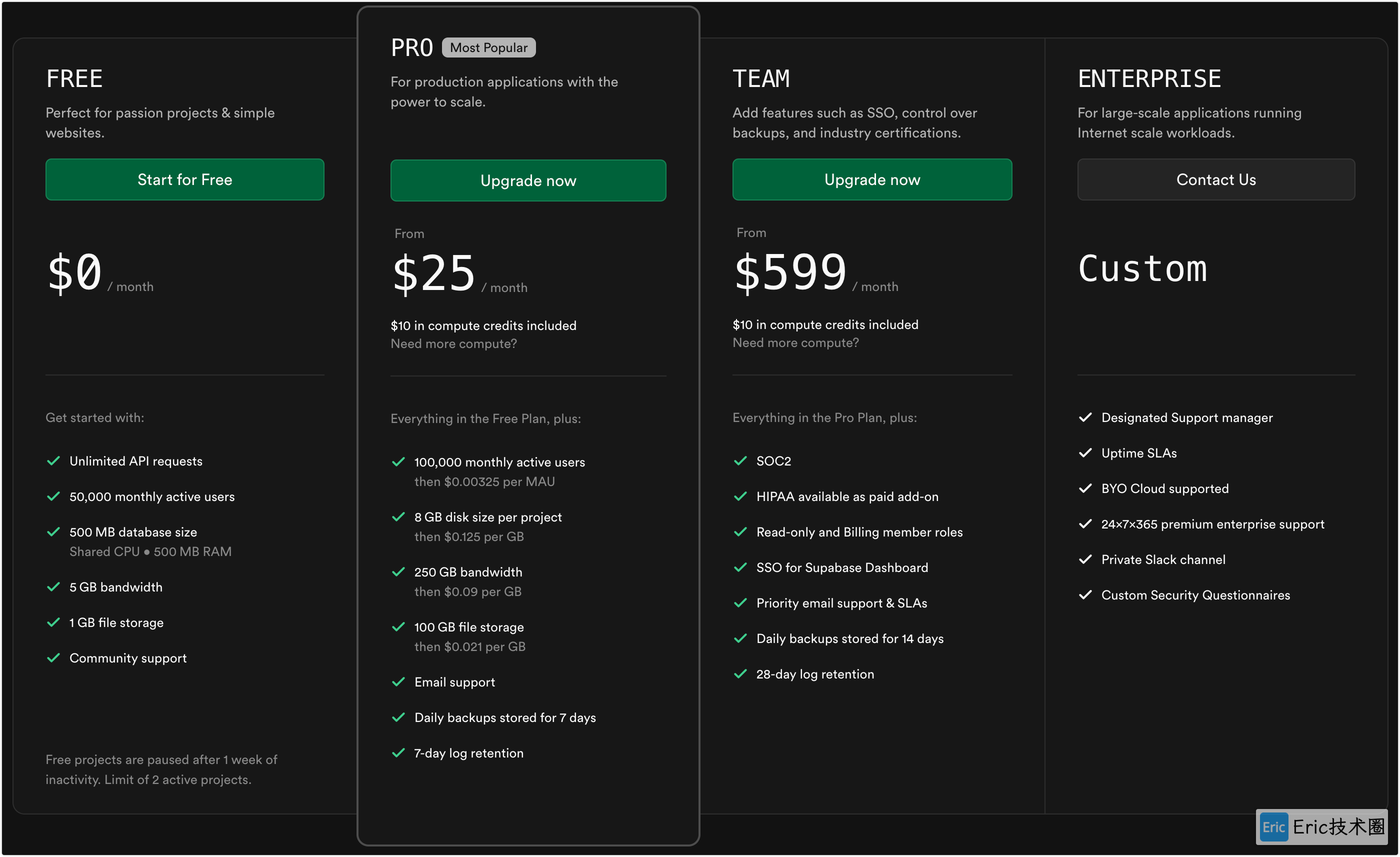Click the Most Popular badge
The height and width of the screenshot is (857, 1400).
488,47
